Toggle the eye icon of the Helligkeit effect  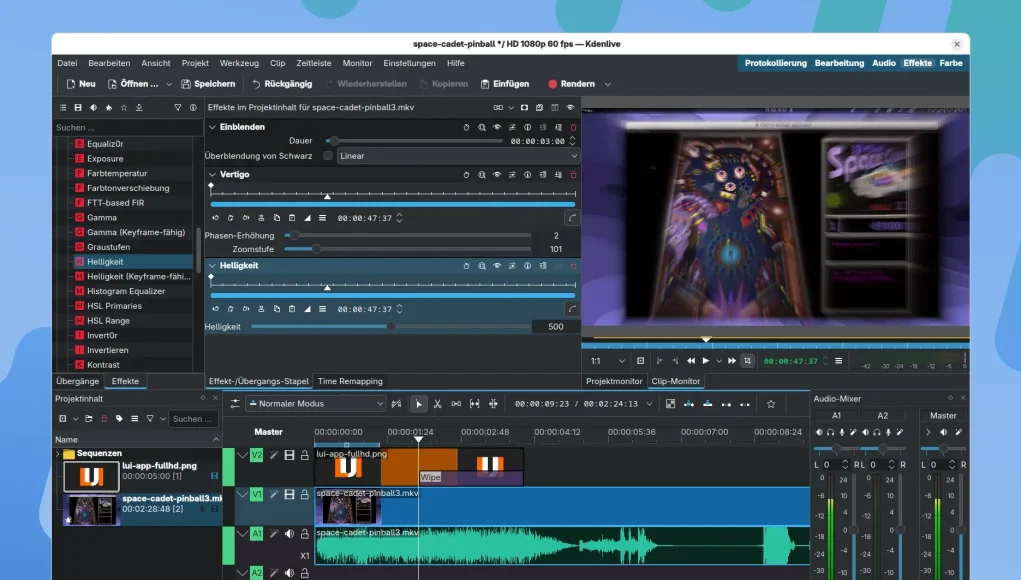(x=497, y=266)
